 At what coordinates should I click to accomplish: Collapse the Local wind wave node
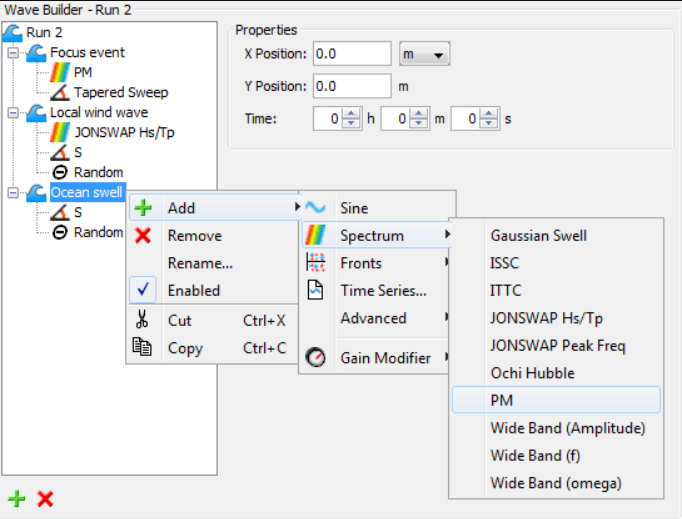[13, 113]
